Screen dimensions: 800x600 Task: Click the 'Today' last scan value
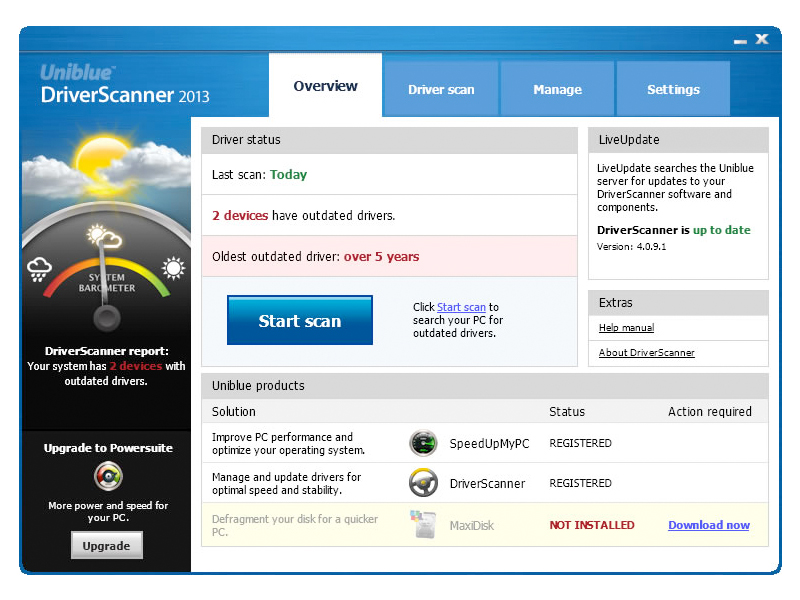pos(289,174)
